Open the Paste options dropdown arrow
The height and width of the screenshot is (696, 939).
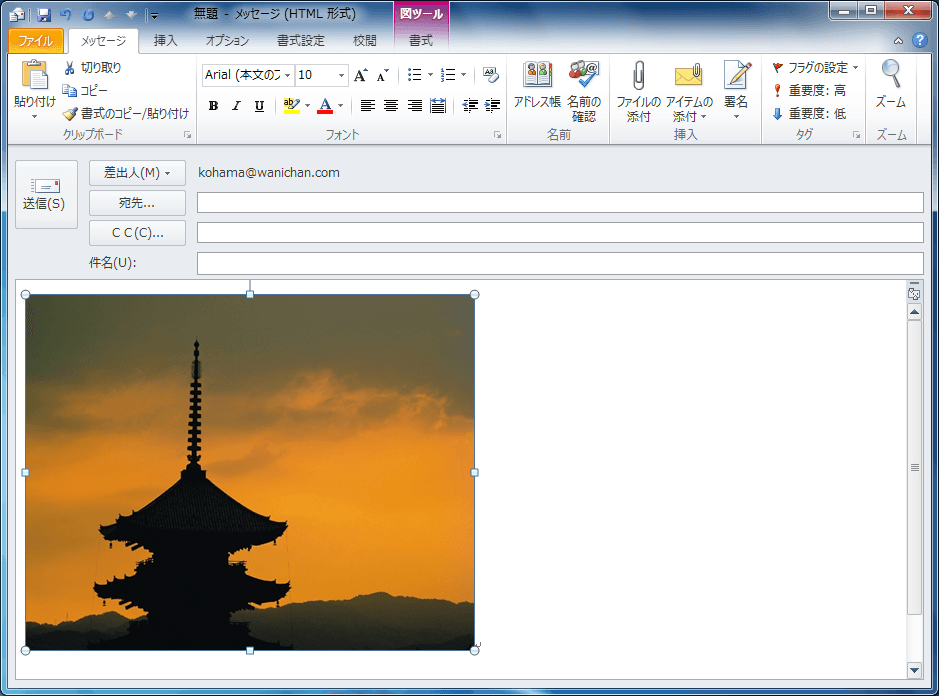pos(34,116)
